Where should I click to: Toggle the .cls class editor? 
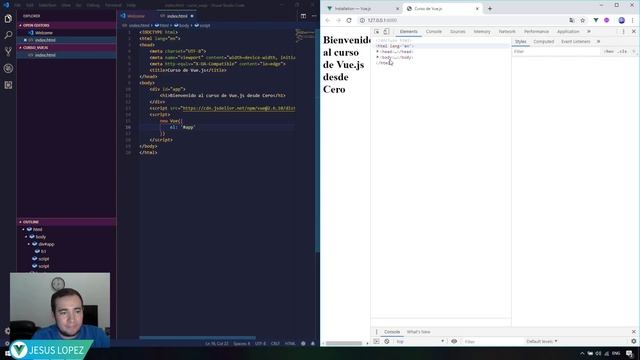click(622, 51)
